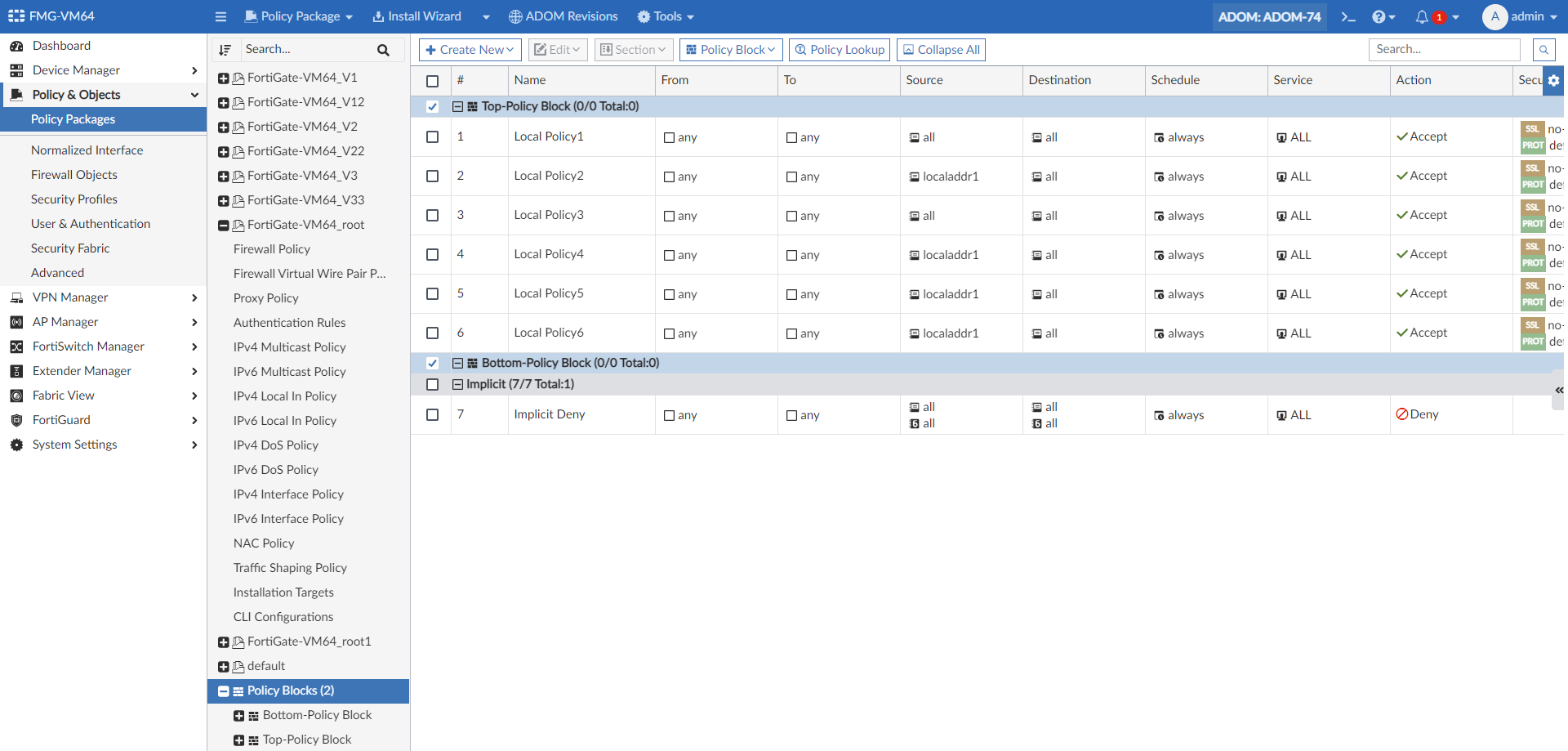Uncheck the Top-Policy Block section checkbox
The image size is (1568, 751).
433,106
